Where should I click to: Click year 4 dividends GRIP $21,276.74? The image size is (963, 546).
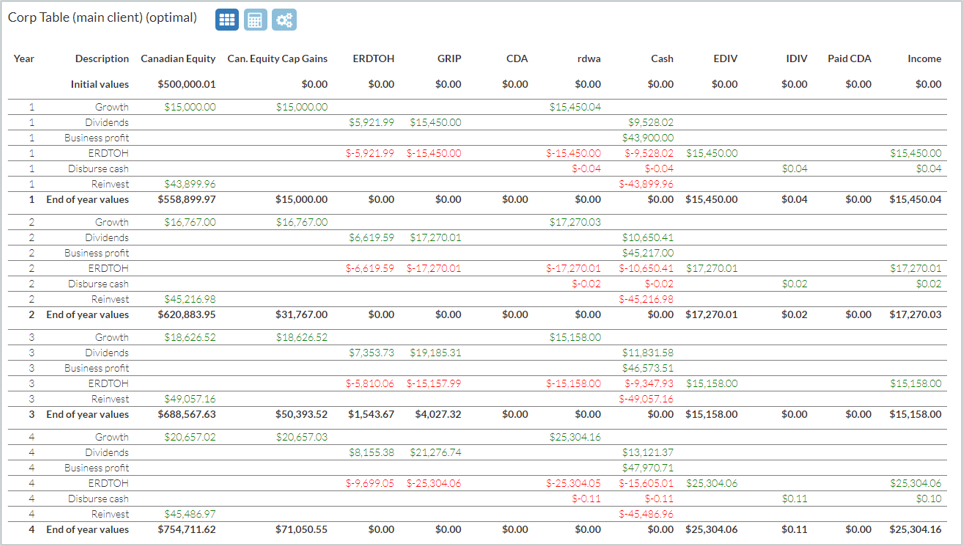click(x=435, y=453)
